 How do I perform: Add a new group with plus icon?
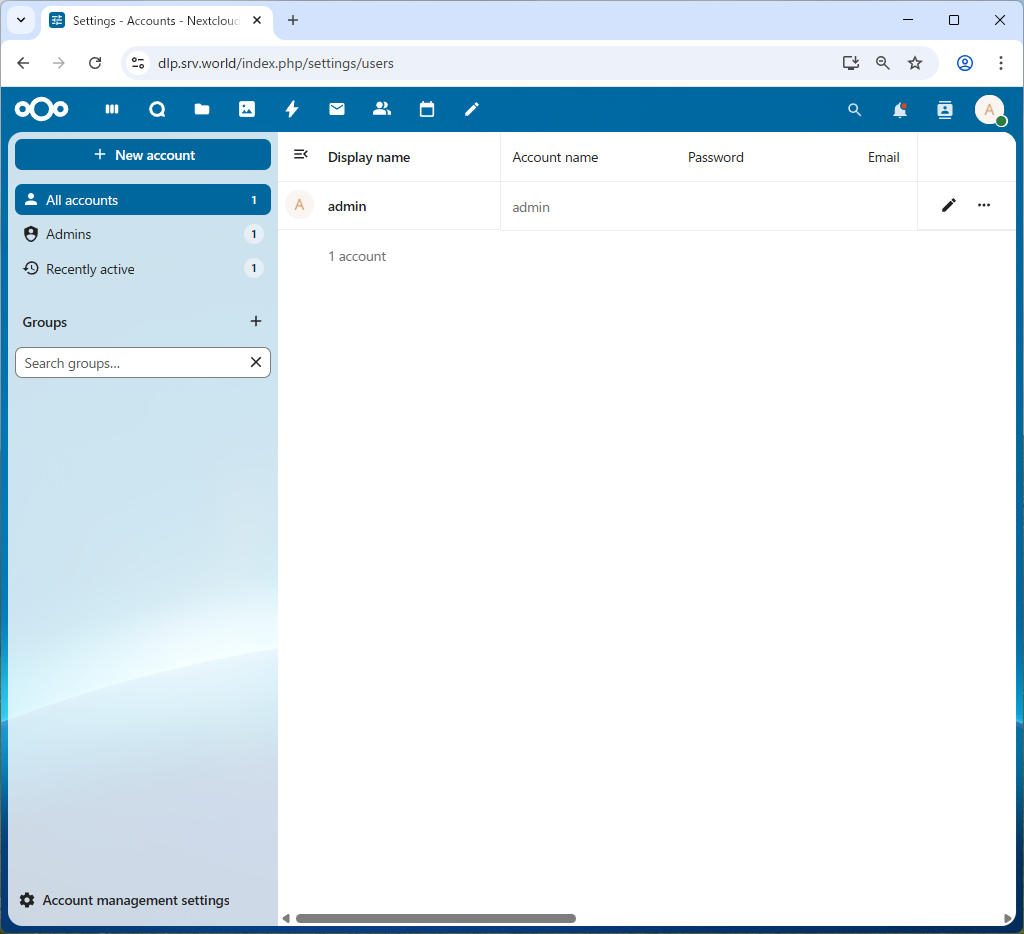click(x=256, y=321)
